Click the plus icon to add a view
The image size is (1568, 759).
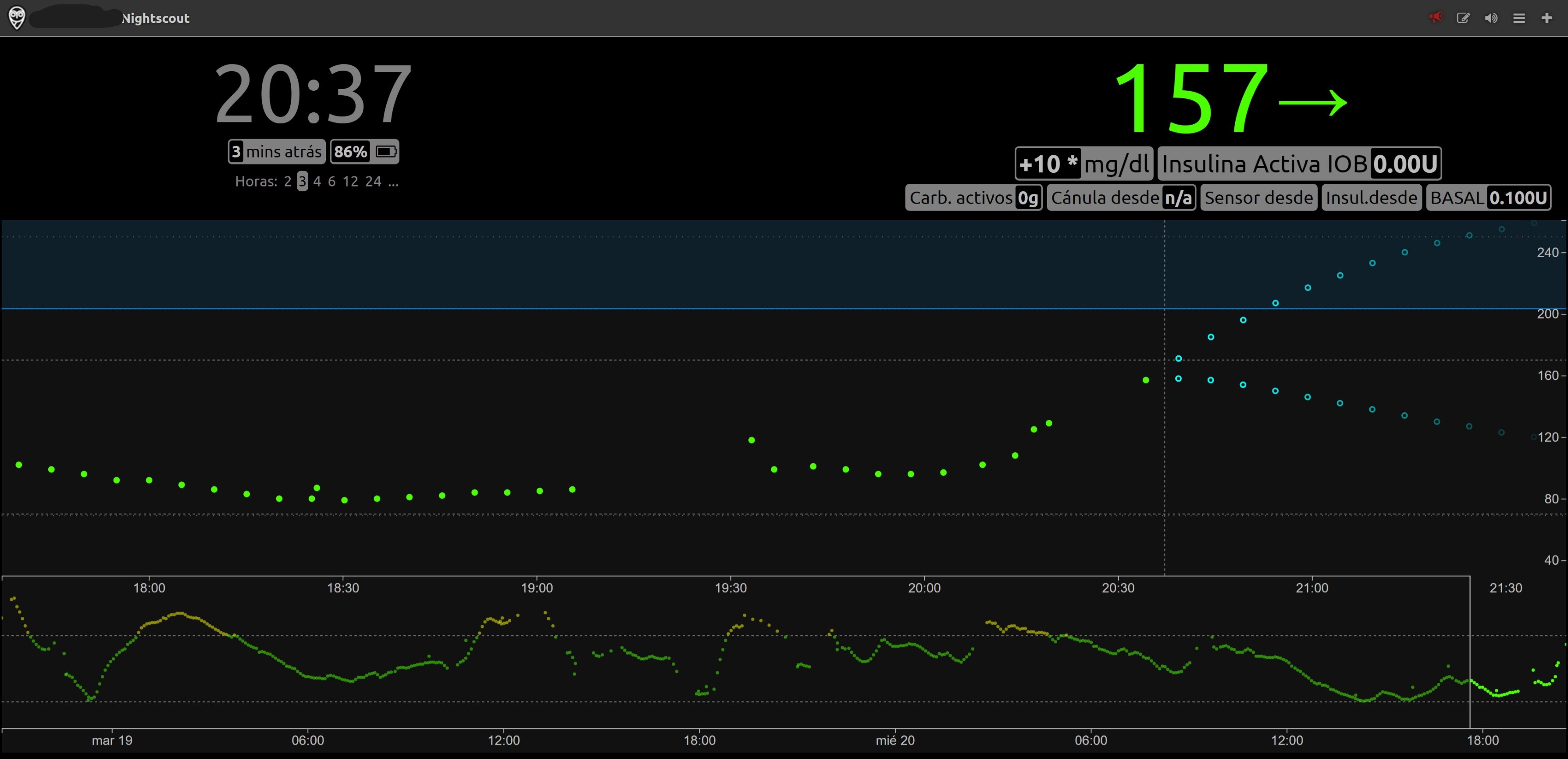tap(1547, 18)
